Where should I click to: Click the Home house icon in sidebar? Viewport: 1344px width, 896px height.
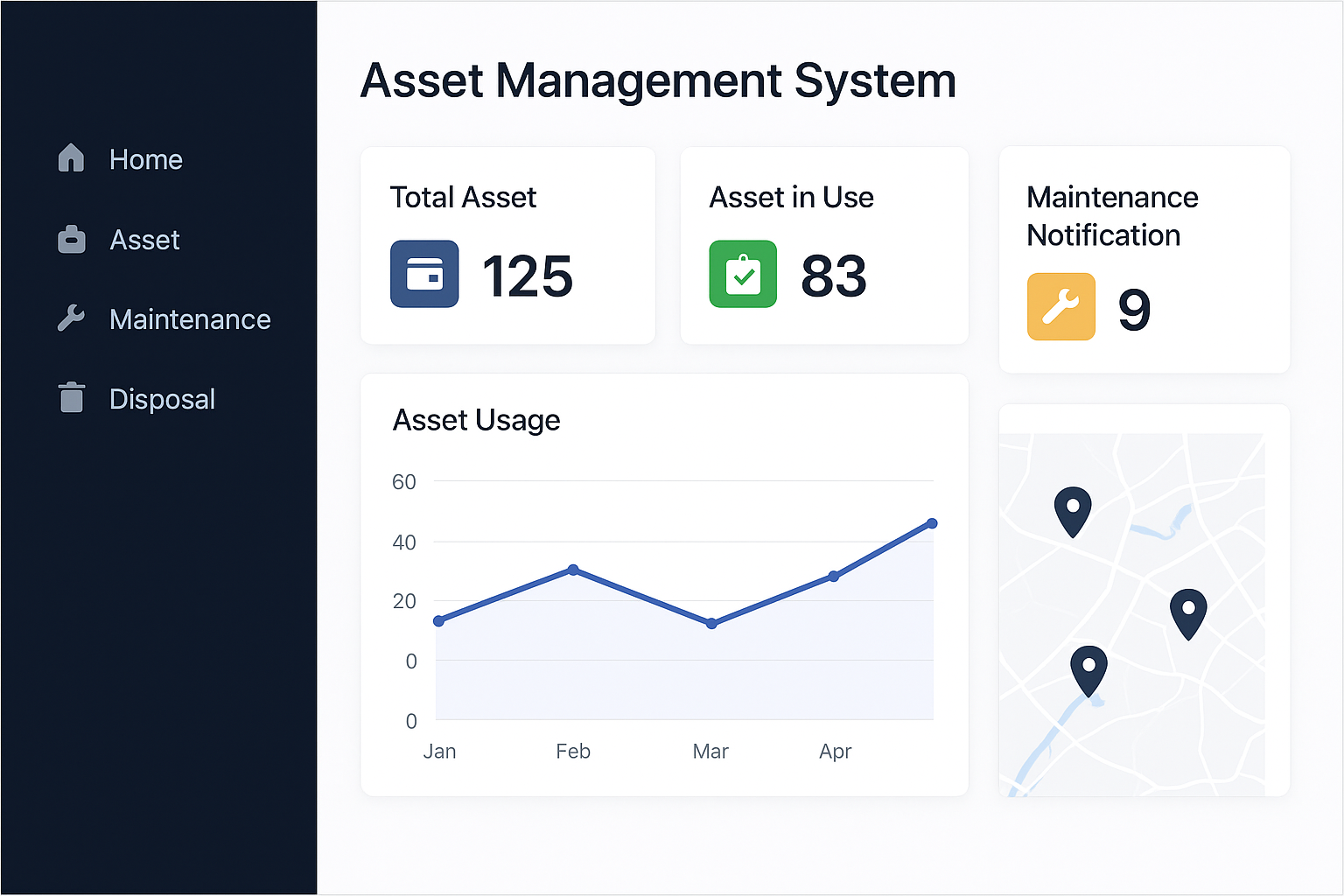click(x=71, y=158)
